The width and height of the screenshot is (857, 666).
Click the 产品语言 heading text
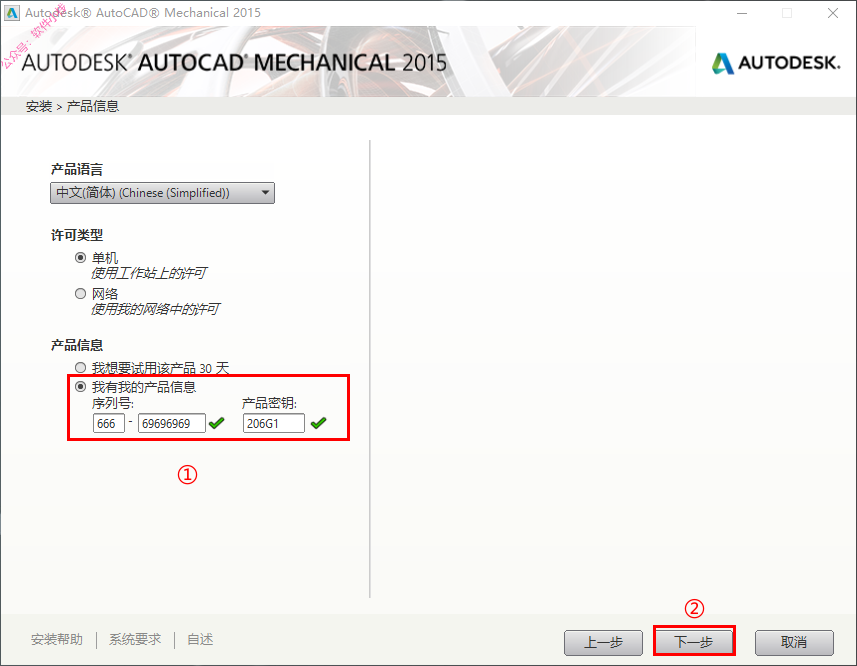click(x=77, y=169)
